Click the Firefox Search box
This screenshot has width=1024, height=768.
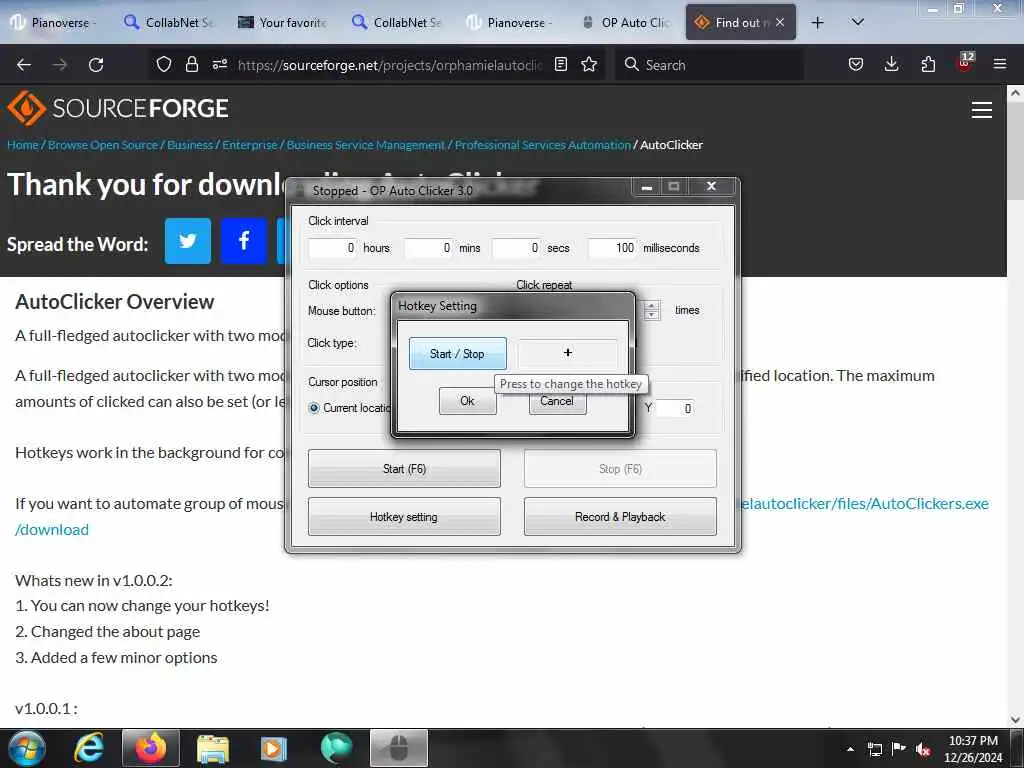click(709, 65)
